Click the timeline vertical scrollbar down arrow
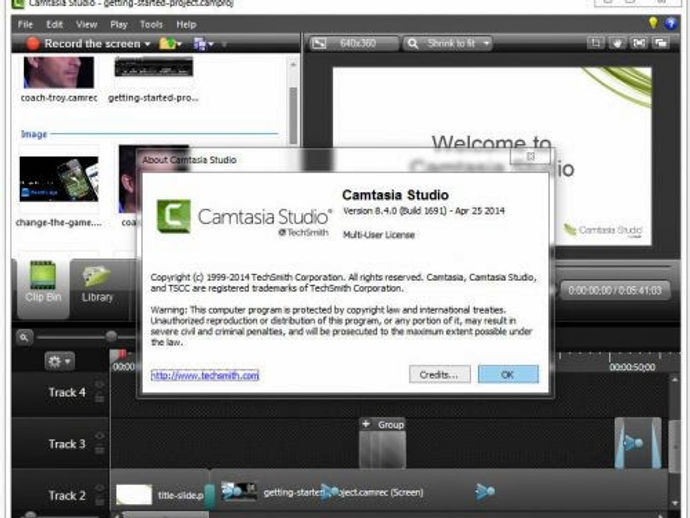Screen dimensions: 690x518 (674, 503)
